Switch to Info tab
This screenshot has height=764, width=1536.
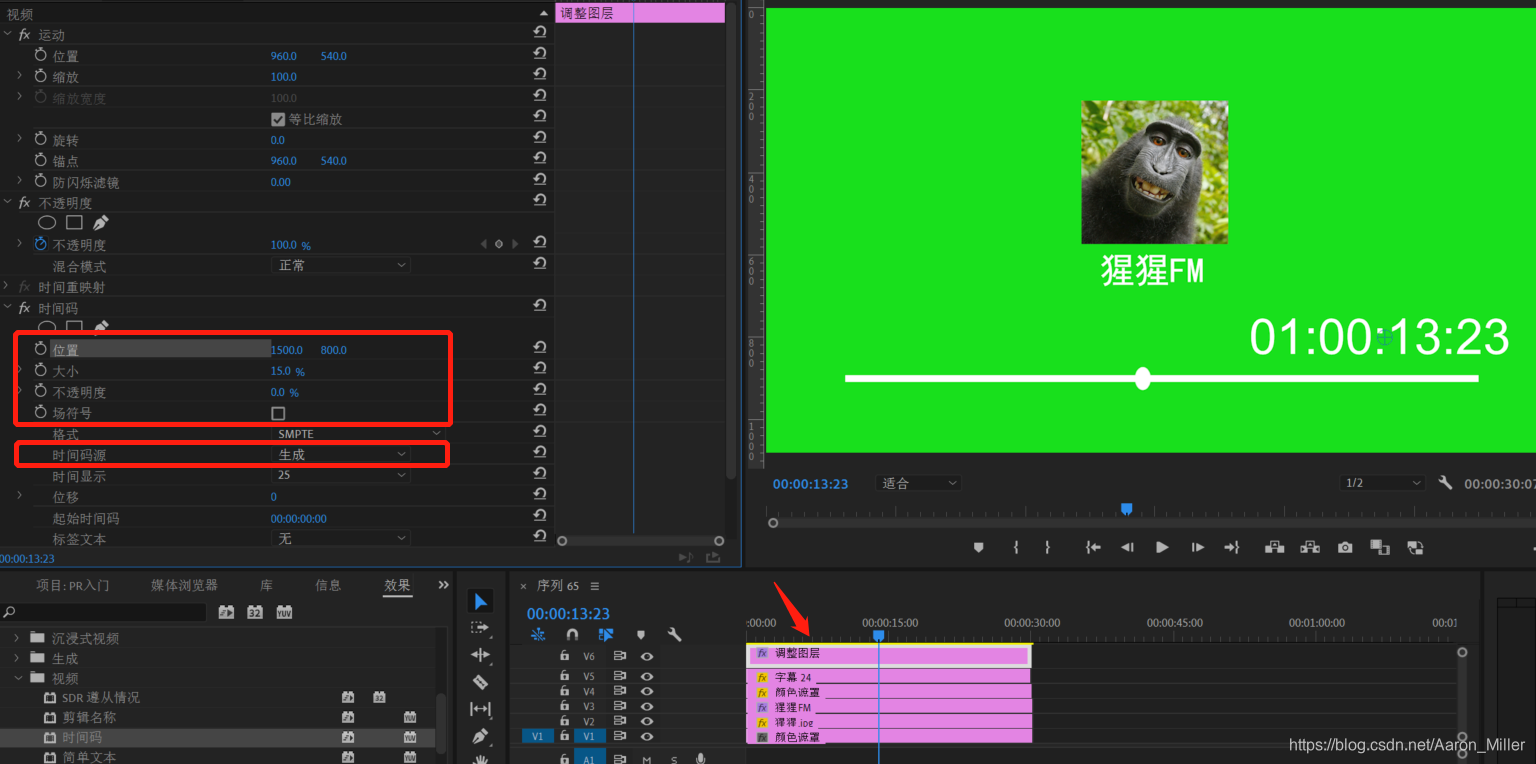pyautogui.click(x=328, y=585)
